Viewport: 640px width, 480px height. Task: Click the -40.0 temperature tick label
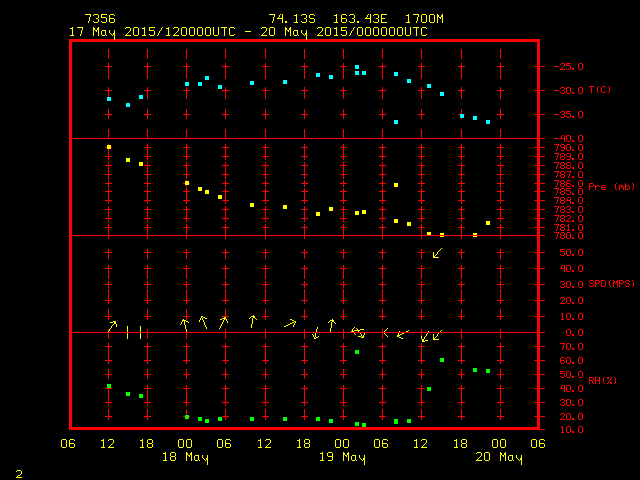pyautogui.click(x=567, y=139)
